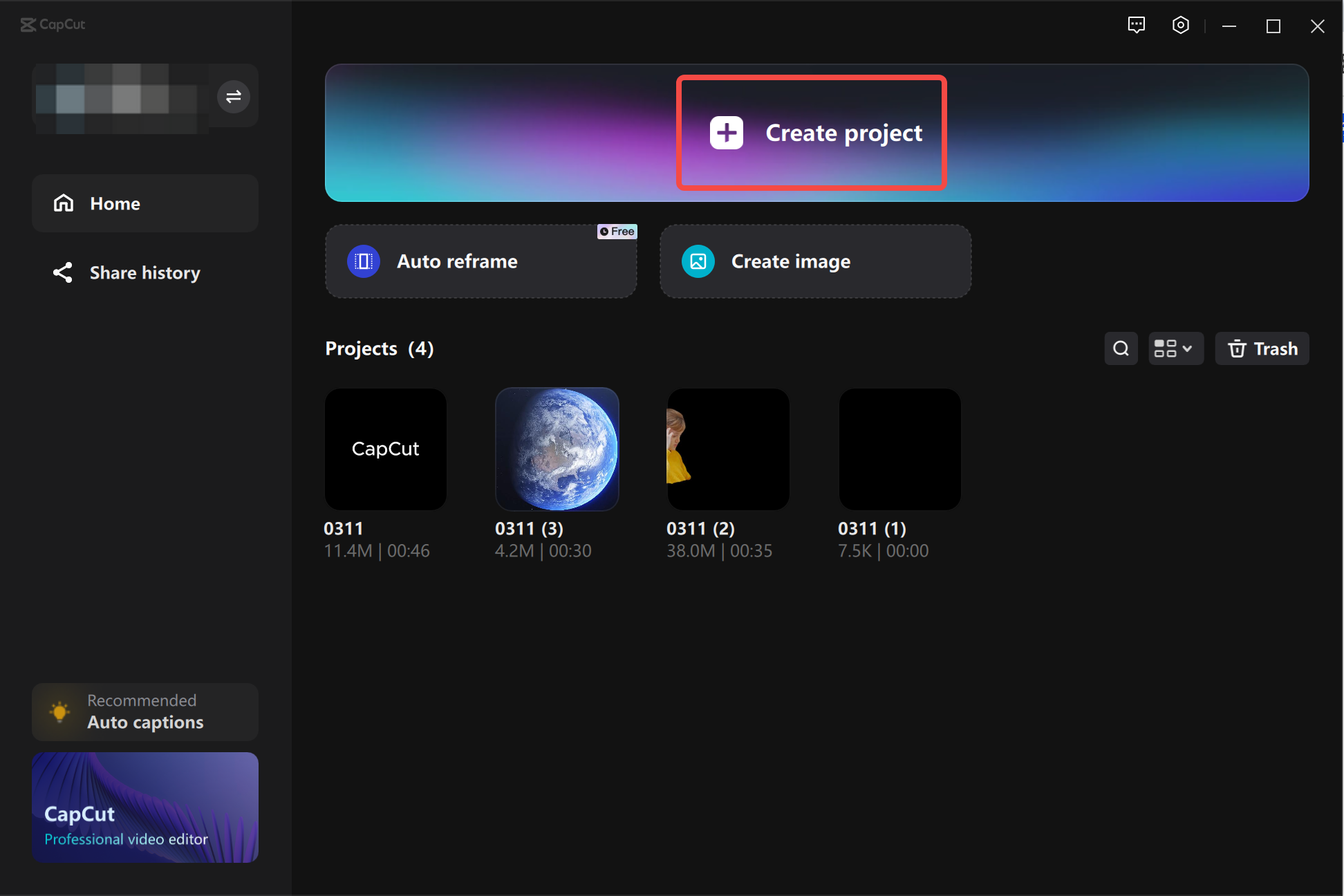Click the blurred account profile area
The width and height of the screenshot is (1344, 896).
pyautogui.click(x=121, y=97)
